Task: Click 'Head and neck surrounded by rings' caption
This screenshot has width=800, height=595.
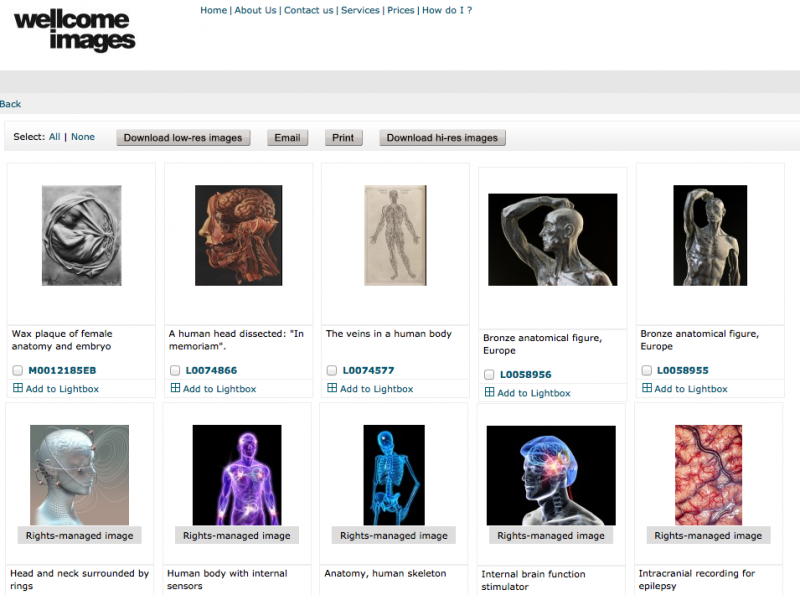Action: click(x=80, y=580)
